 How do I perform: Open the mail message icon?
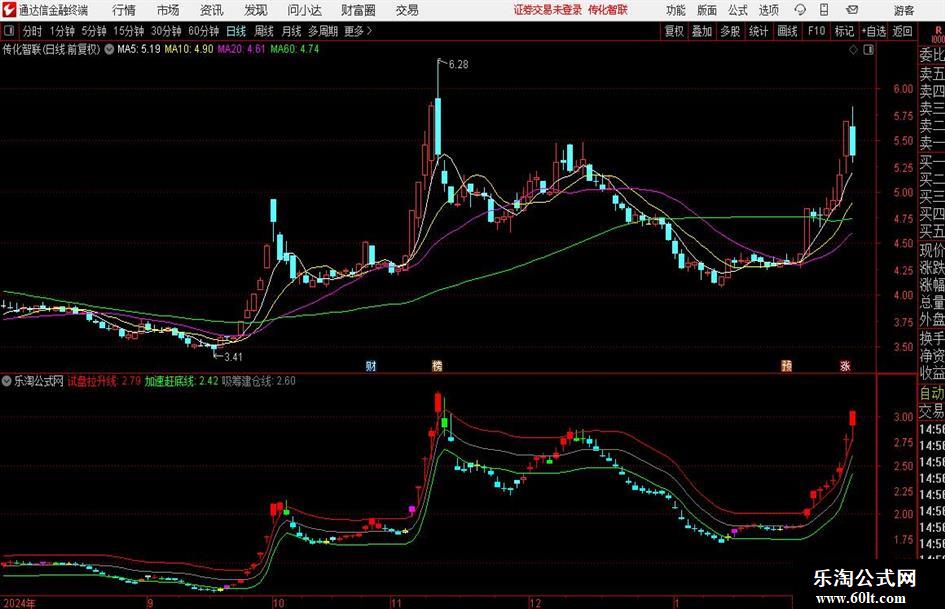click(x=852, y=10)
